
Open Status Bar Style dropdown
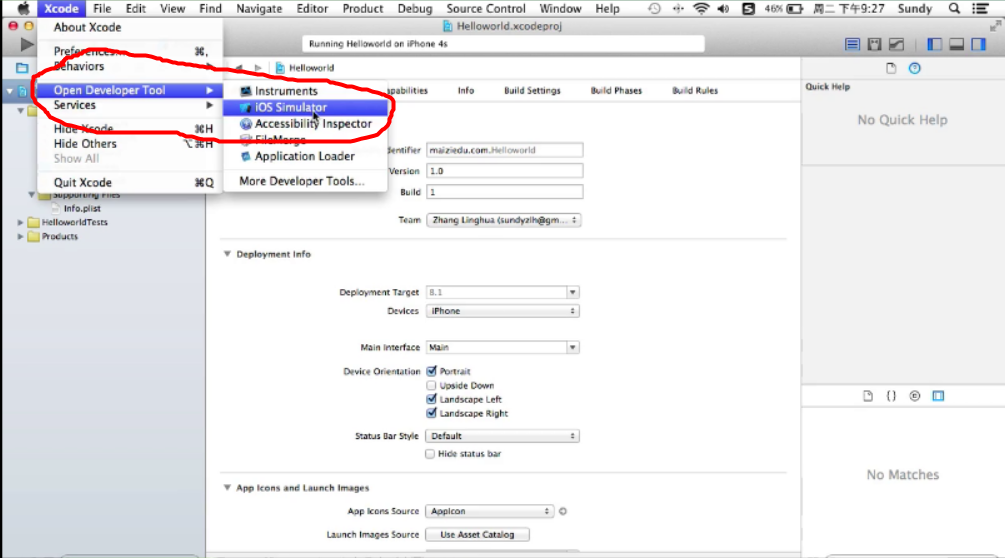pos(502,436)
